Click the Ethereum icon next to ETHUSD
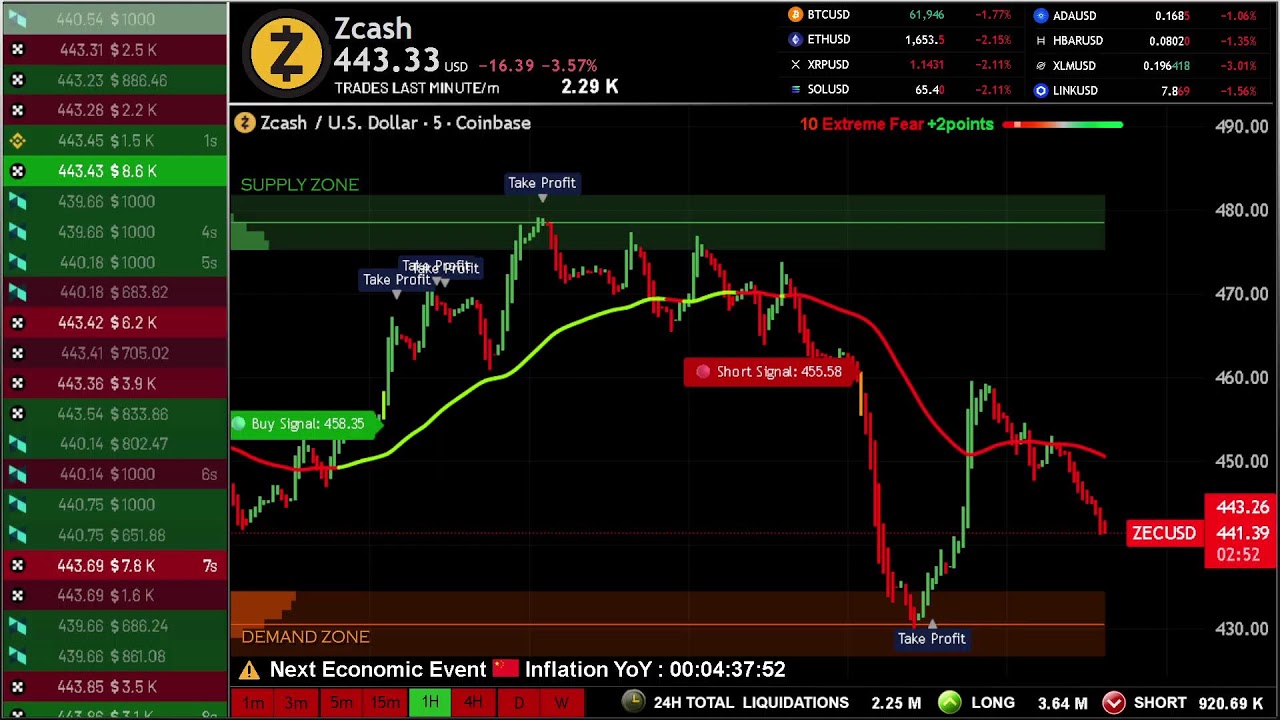This screenshot has width=1280, height=720. click(x=795, y=39)
